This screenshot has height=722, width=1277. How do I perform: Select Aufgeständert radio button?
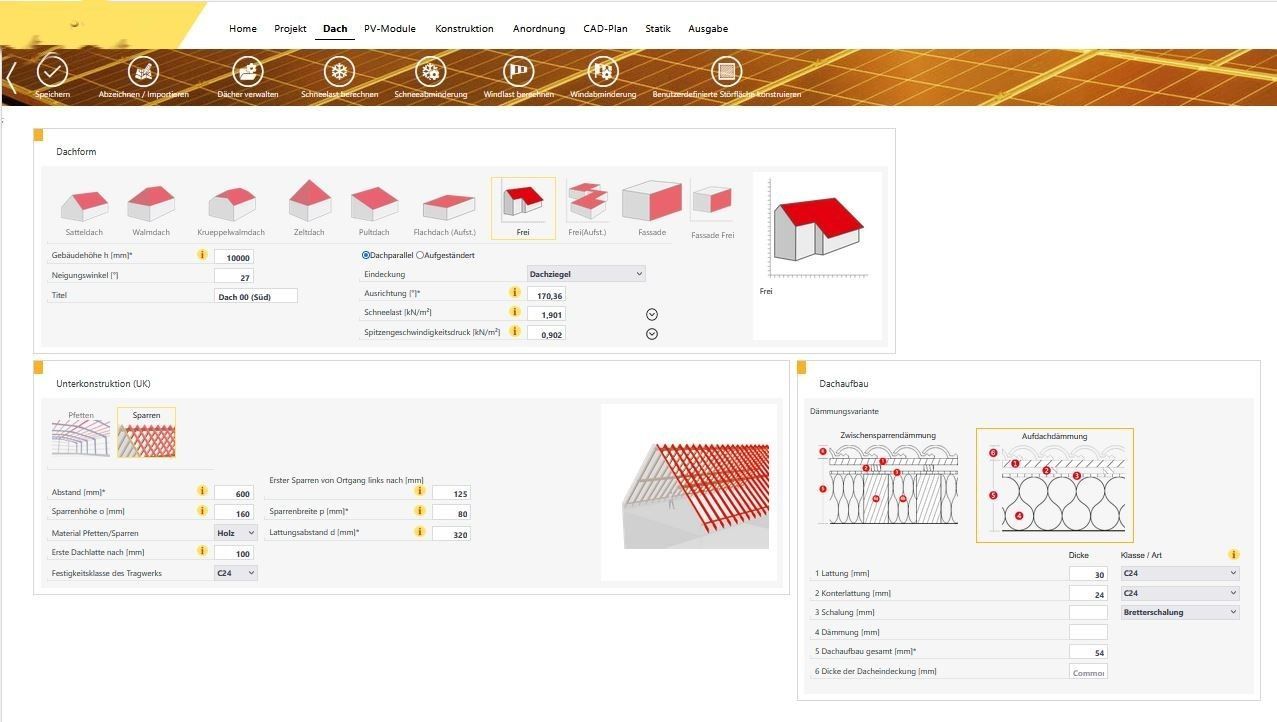tap(420, 255)
